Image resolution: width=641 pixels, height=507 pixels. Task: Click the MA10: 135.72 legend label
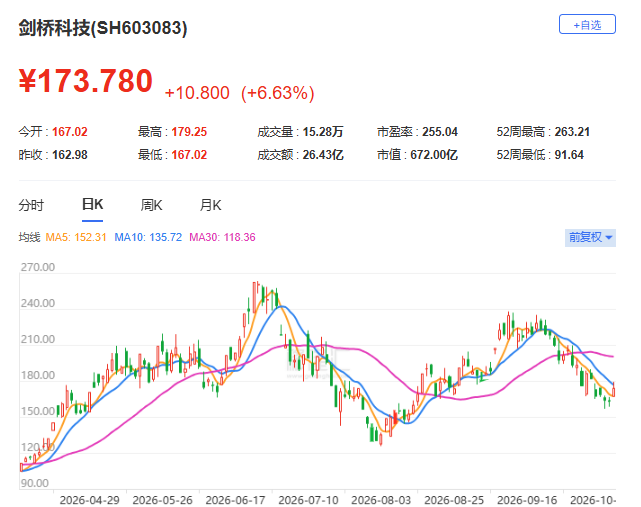tap(148, 237)
